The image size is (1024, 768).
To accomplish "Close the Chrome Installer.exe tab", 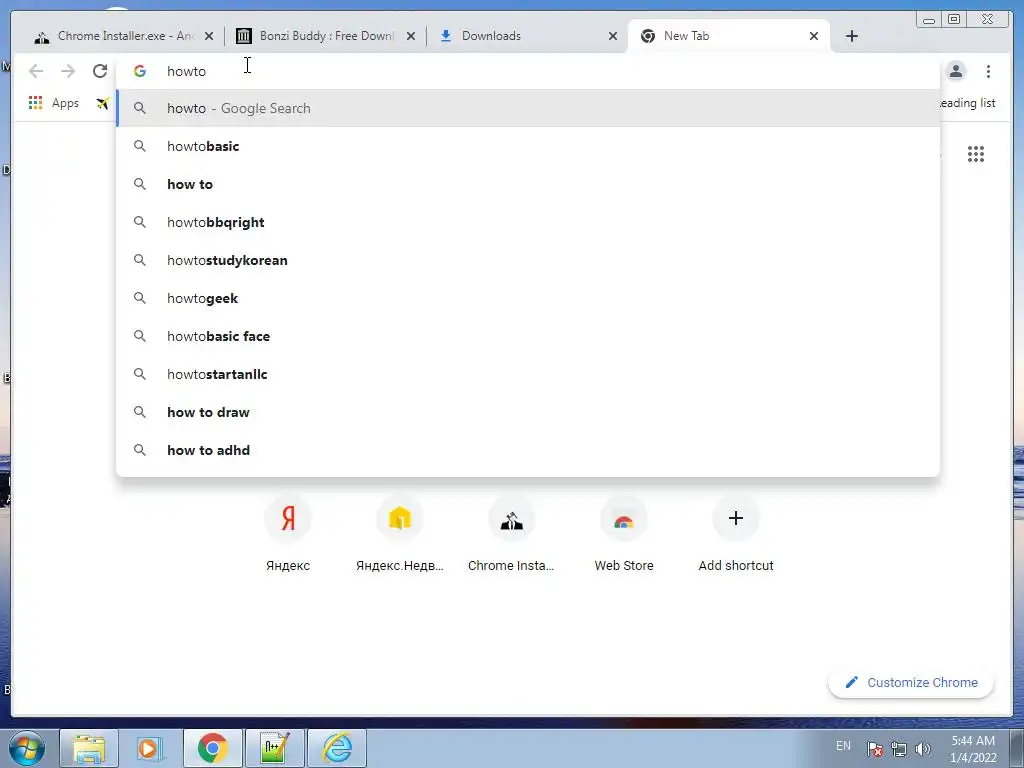I will pyautogui.click(x=209, y=36).
